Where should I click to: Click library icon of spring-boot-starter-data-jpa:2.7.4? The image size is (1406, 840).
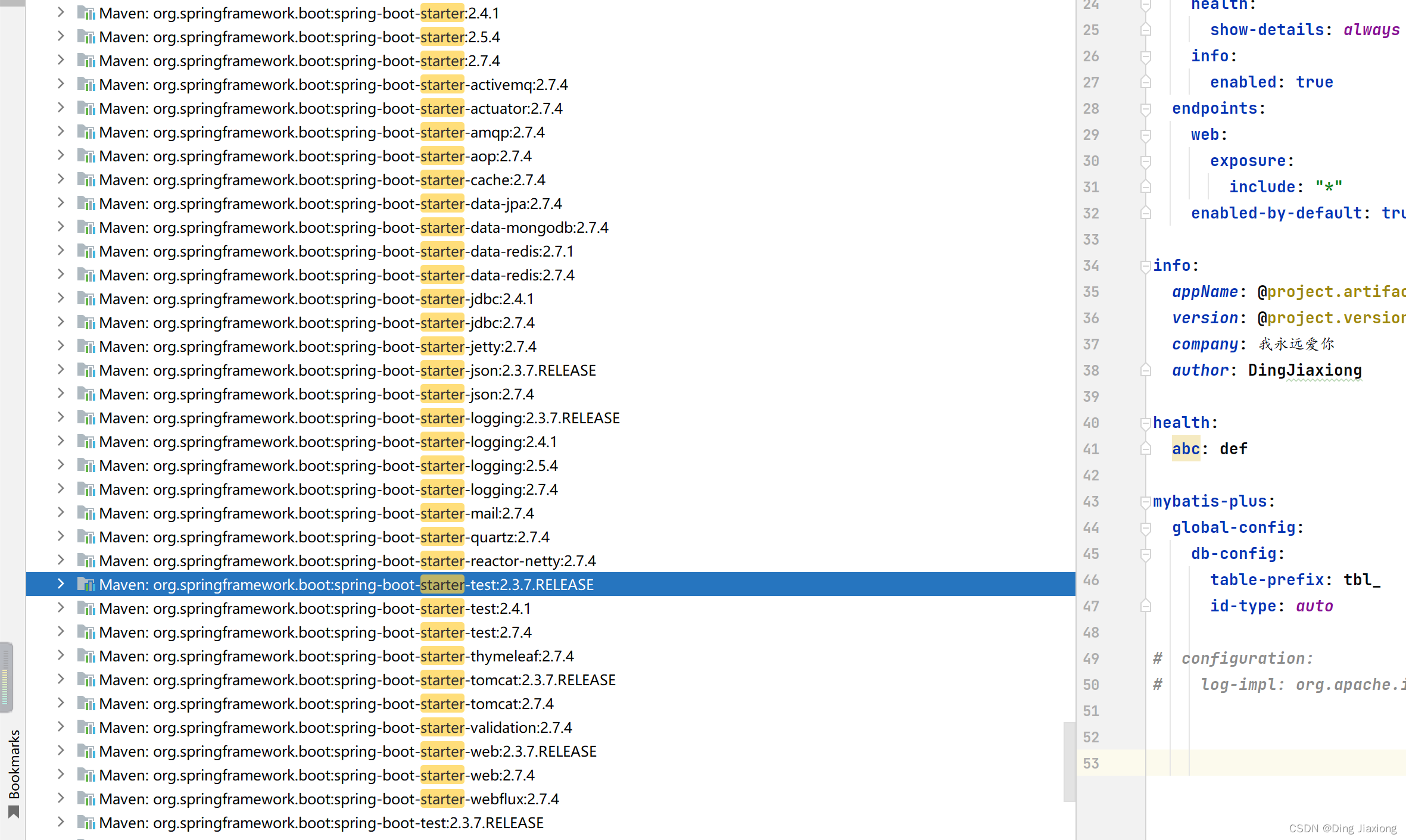click(86, 204)
